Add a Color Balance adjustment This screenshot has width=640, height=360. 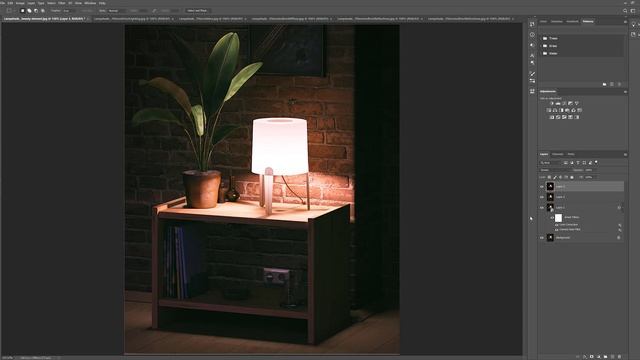tap(555, 110)
